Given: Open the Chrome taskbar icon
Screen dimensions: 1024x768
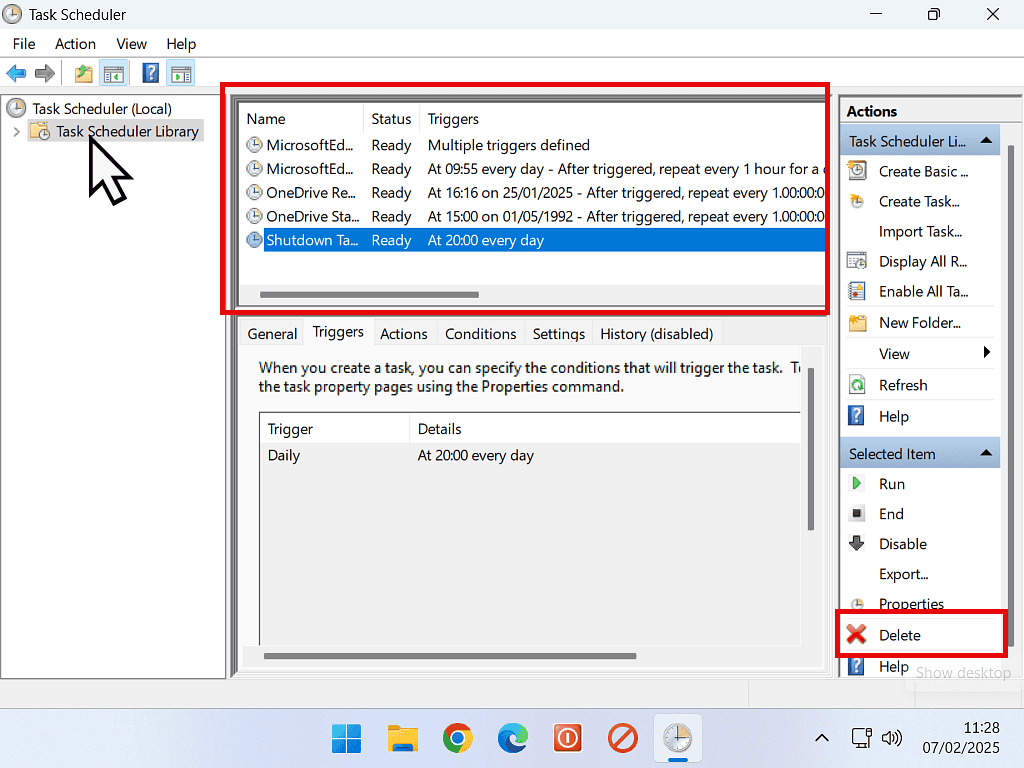Looking at the screenshot, I should click(x=458, y=739).
